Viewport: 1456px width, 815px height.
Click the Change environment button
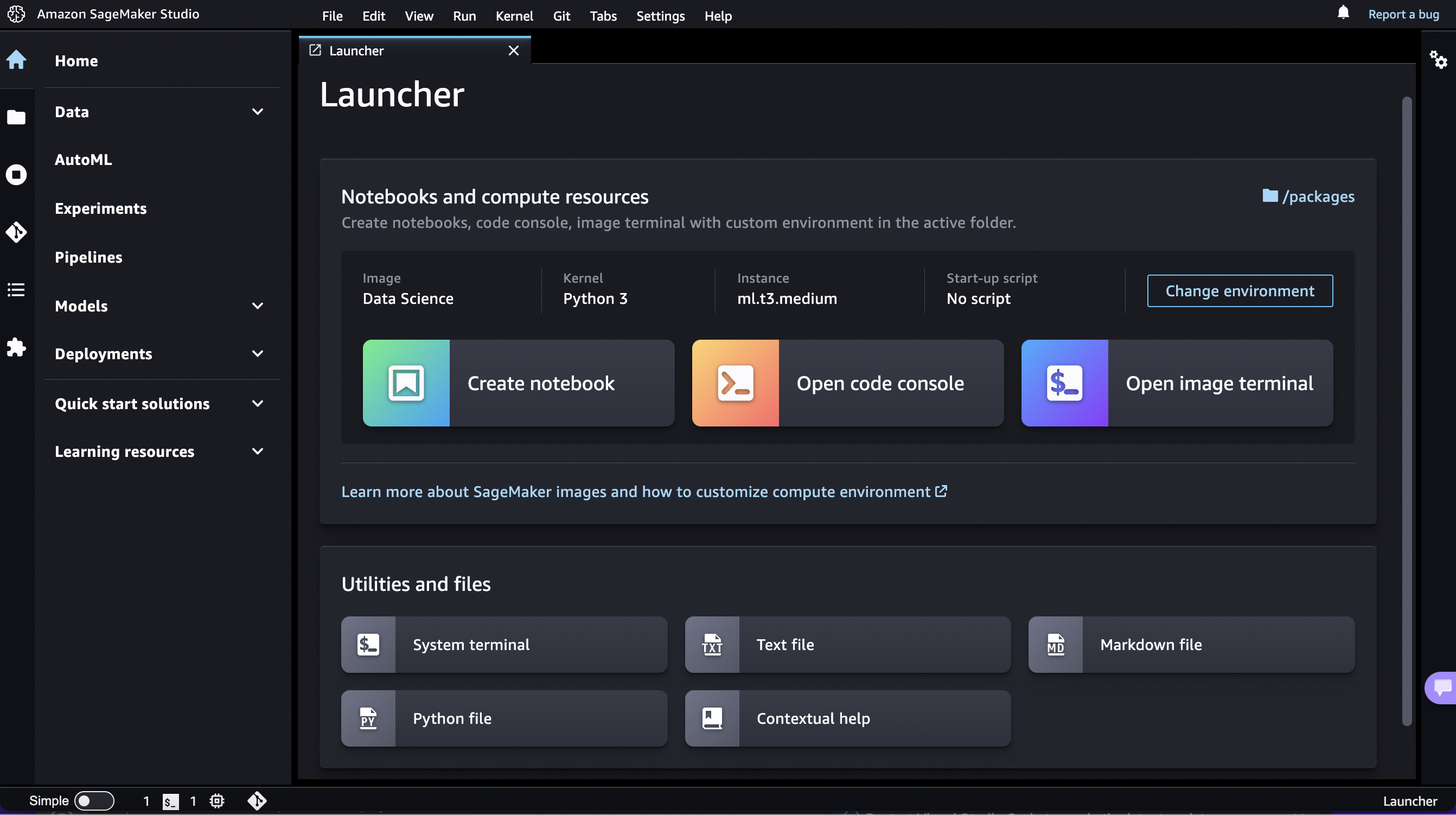point(1240,290)
